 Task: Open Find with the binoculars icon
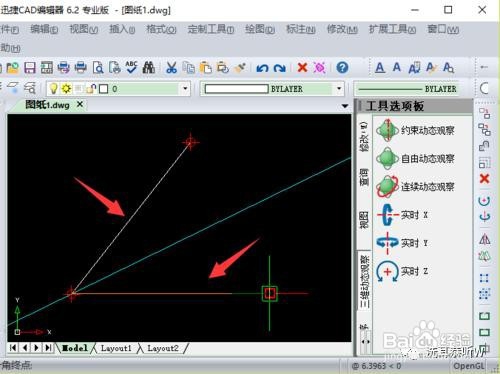pyautogui.click(x=149, y=68)
